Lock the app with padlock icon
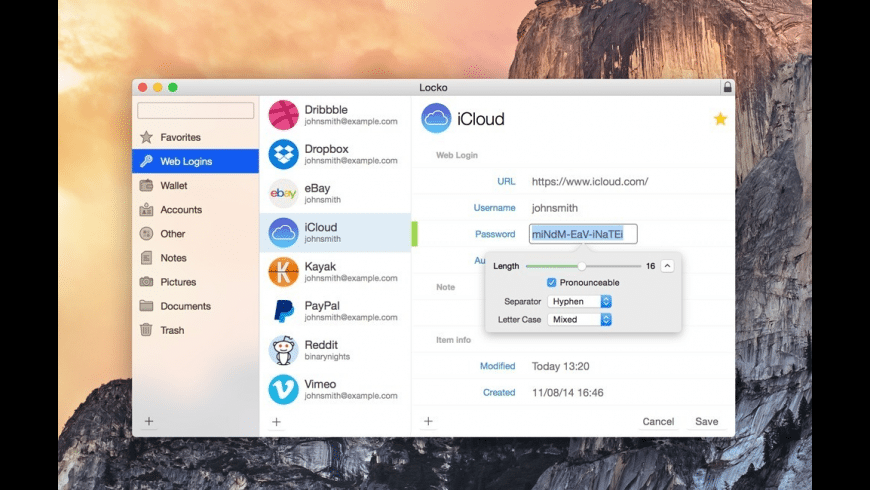The height and width of the screenshot is (490, 870). point(727,87)
